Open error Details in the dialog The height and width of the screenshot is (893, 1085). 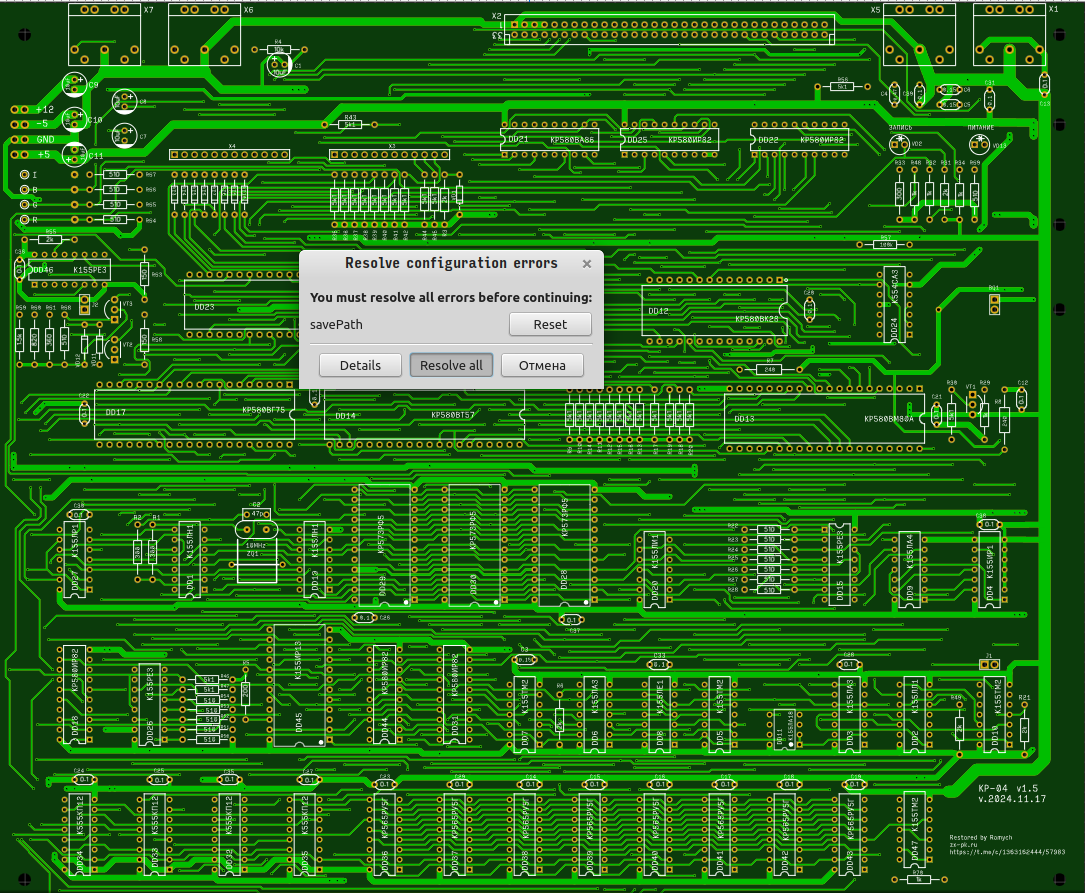click(360, 365)
